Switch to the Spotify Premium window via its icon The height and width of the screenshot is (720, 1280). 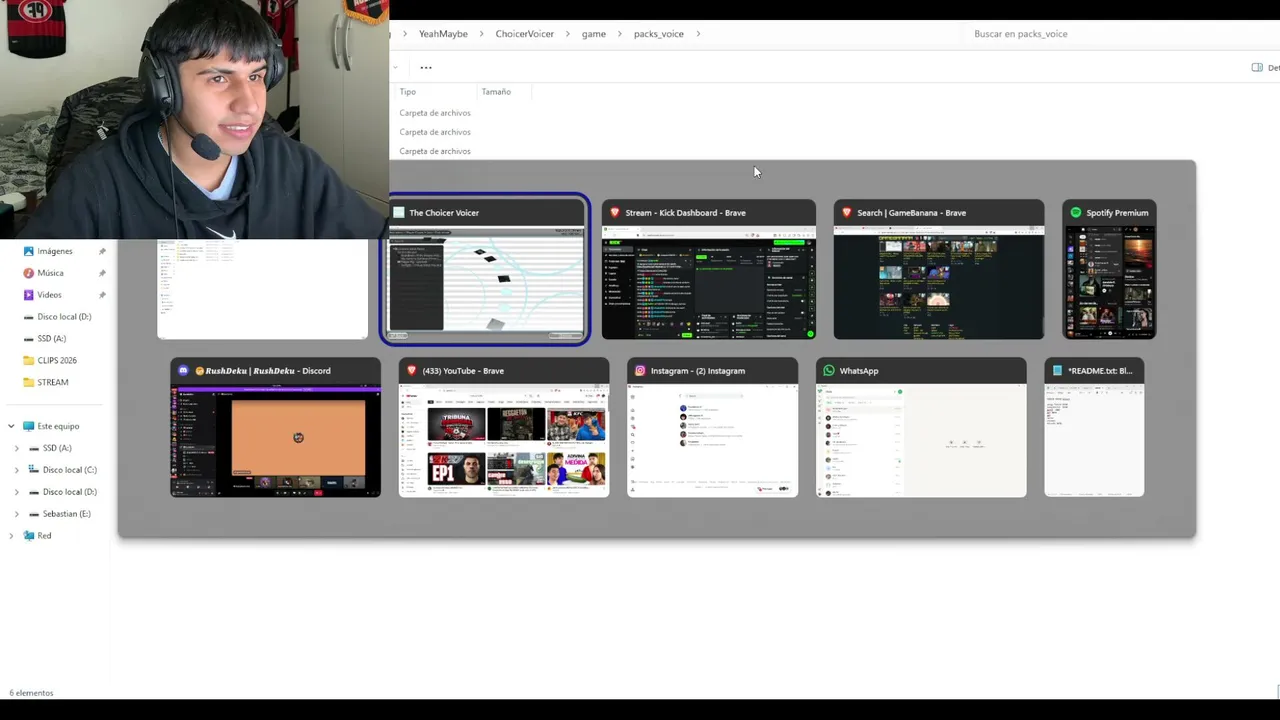(1076, 213)
